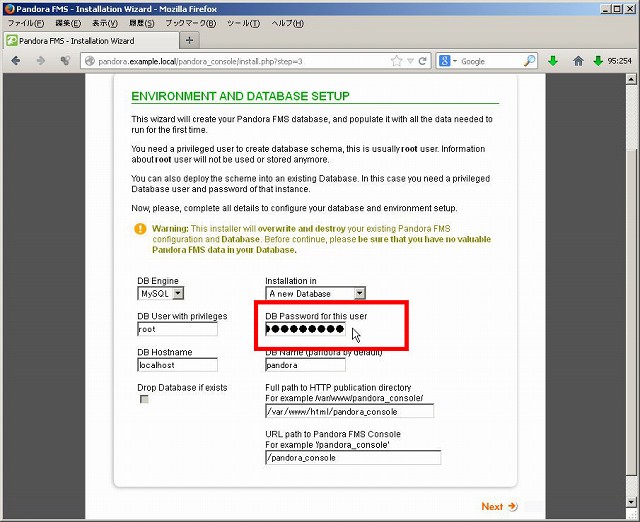The image size is (640, 522).
Task: Bookmark this page with the star icon
Action: (396, 61)
